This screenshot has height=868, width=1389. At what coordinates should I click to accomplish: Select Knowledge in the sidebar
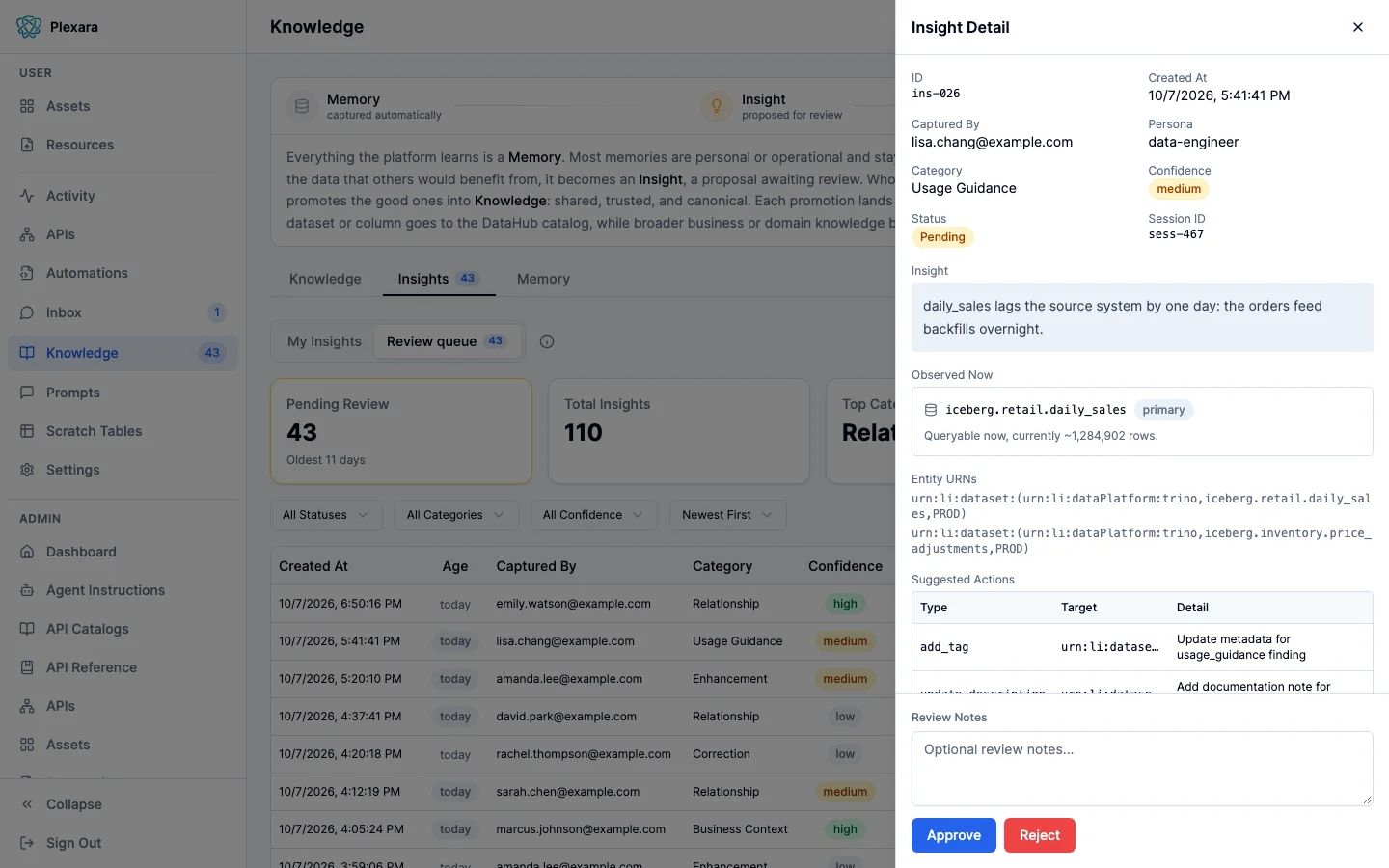[x=123, y=353]
